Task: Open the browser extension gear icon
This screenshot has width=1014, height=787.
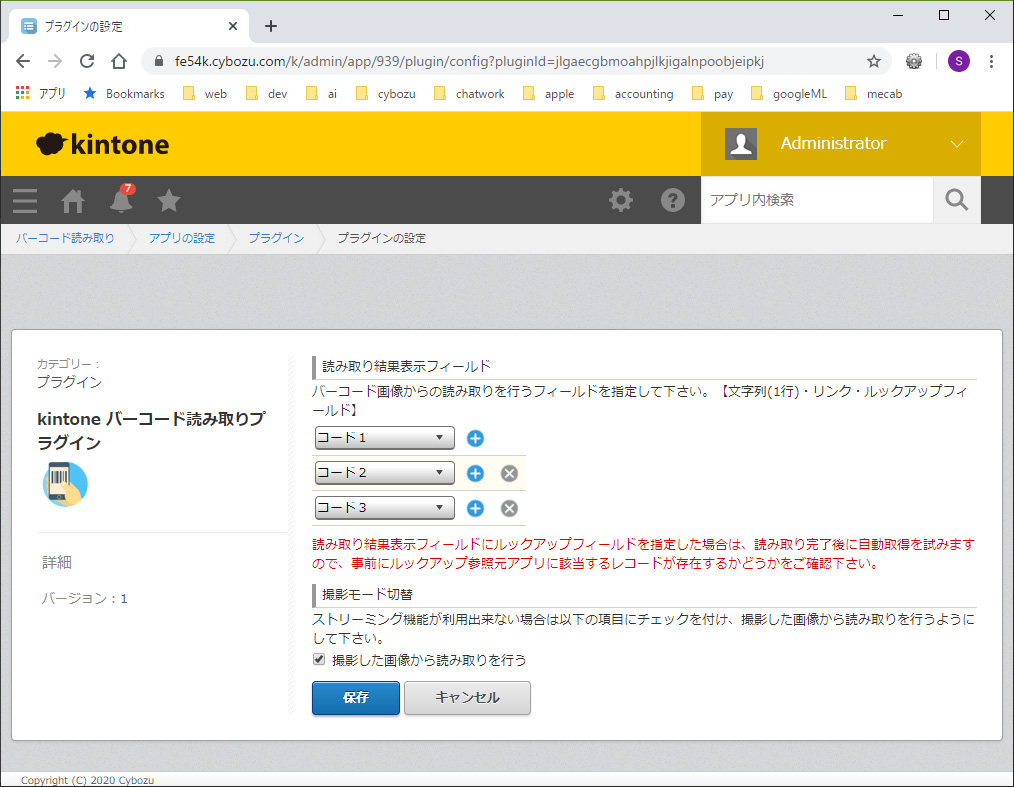Action: [914, 61]
